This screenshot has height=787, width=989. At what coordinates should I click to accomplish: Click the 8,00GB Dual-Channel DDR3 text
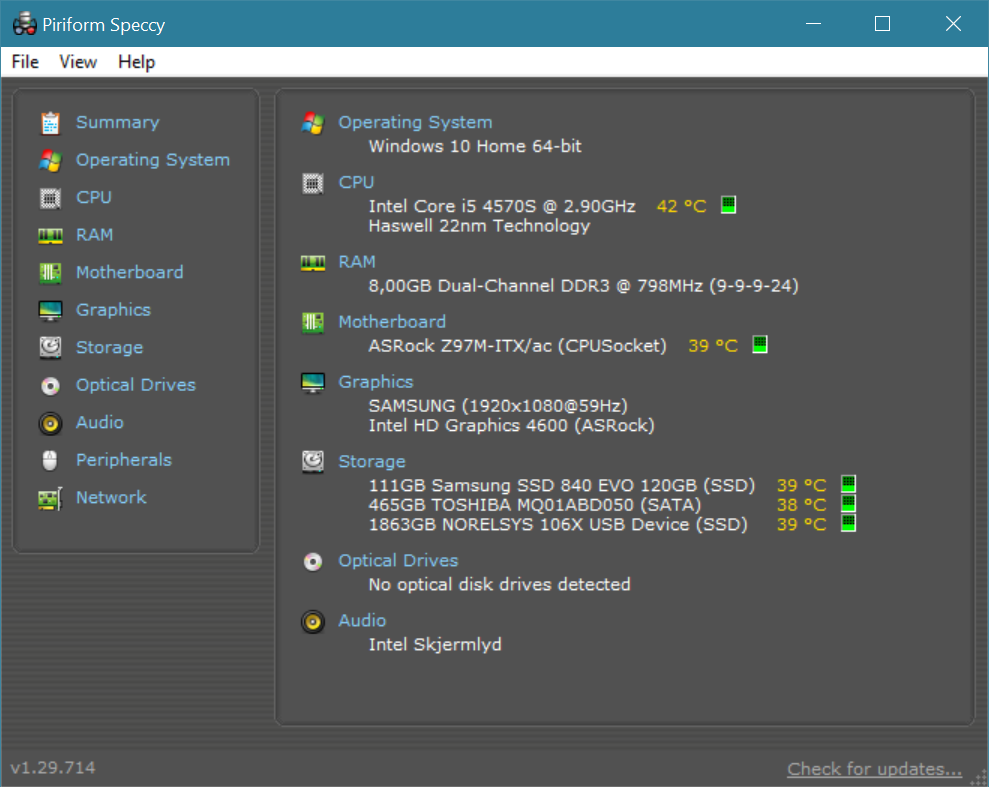click(583, 286)
